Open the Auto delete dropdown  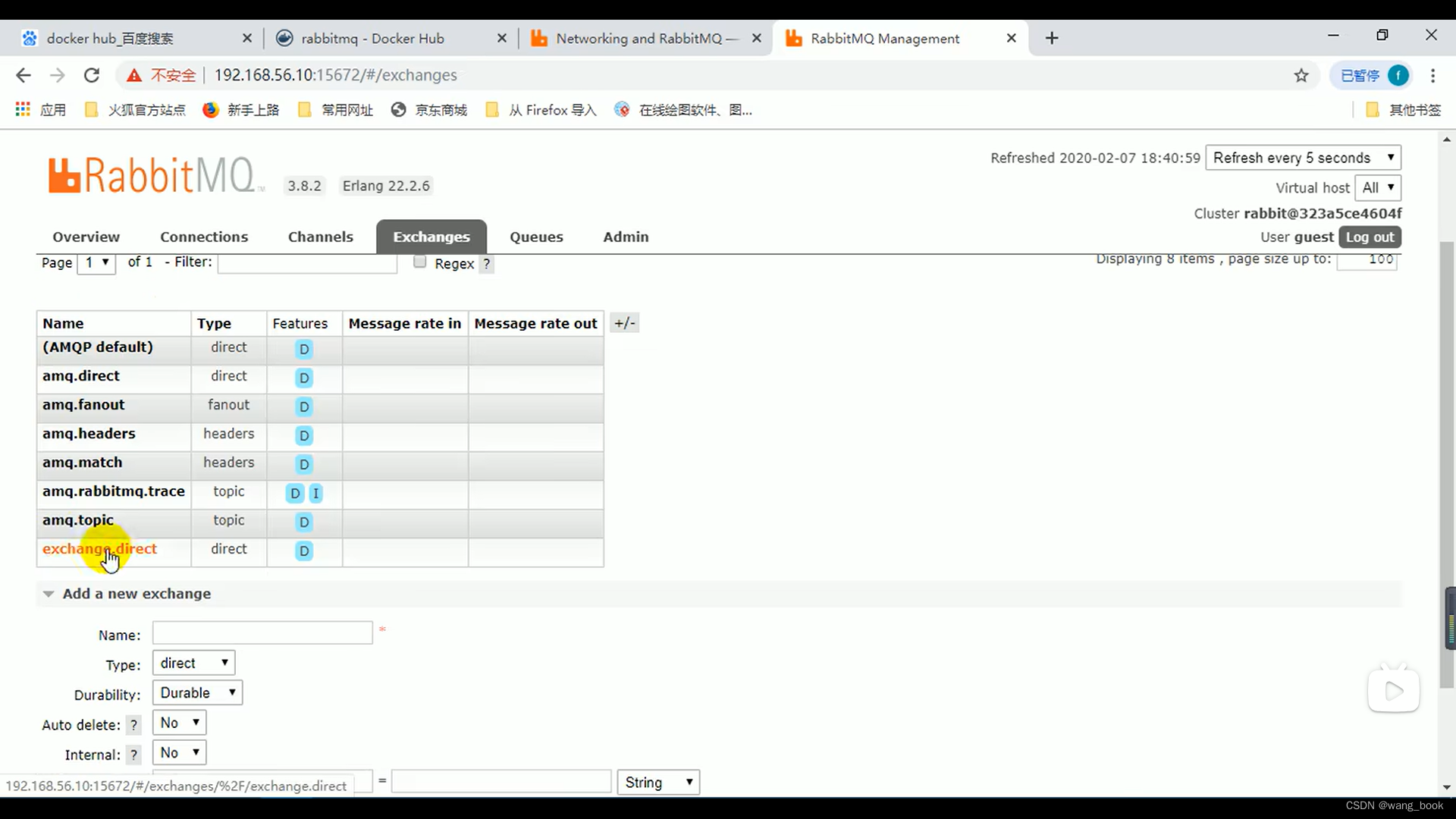[x=179, y=723]
